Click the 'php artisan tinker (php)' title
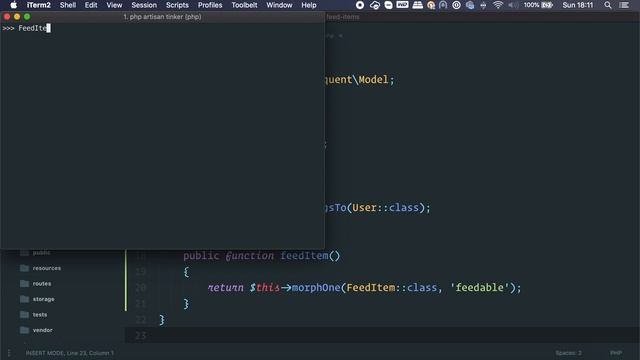Image resolution: width=640 pixels, height=360 pixels. 162,17
